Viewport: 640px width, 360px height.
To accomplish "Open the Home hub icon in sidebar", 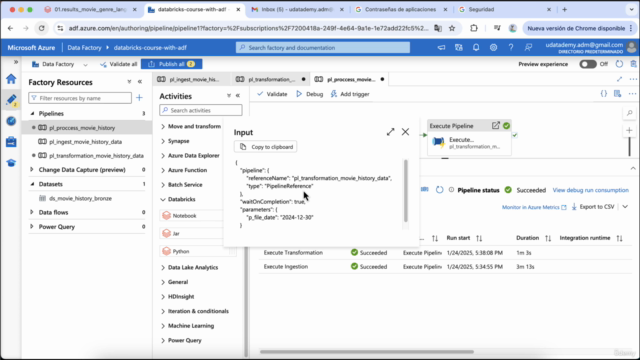I will click(x=11, y=79).
